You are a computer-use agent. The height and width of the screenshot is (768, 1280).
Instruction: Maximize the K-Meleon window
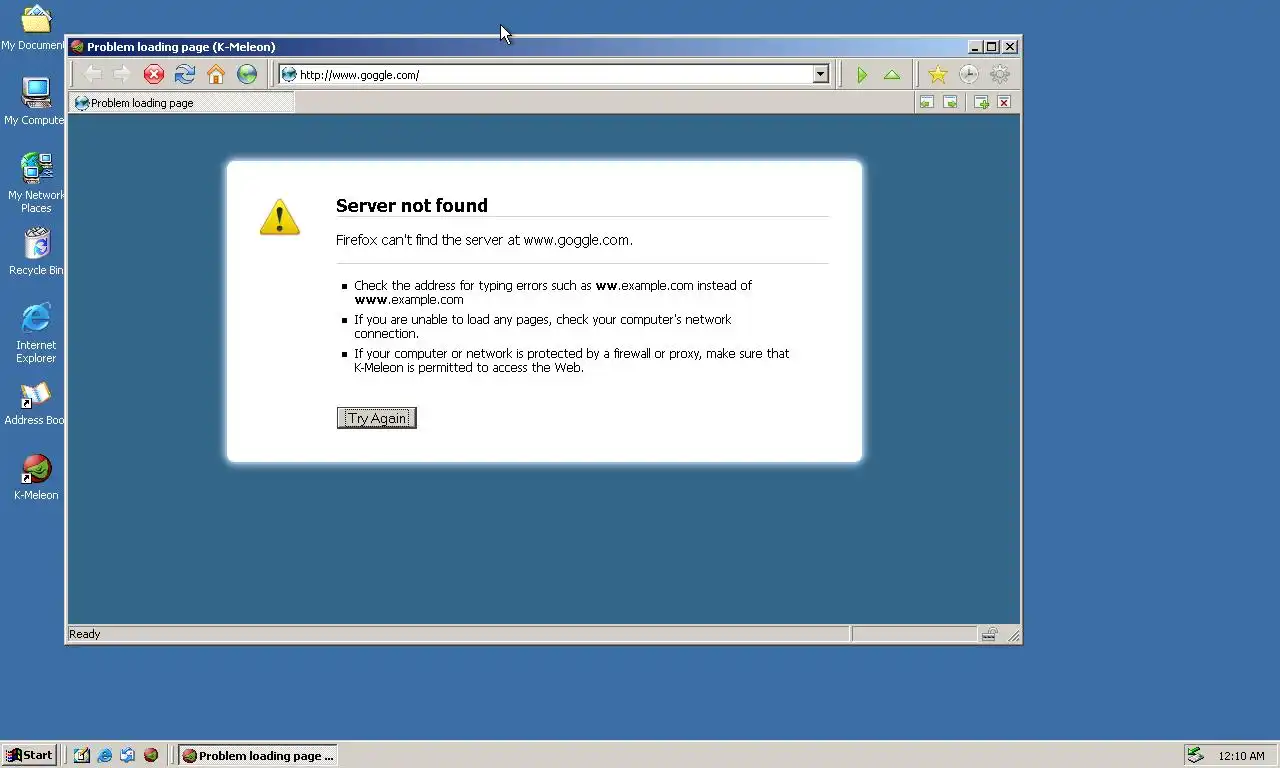pyautogui.click(x=991, y=46)
